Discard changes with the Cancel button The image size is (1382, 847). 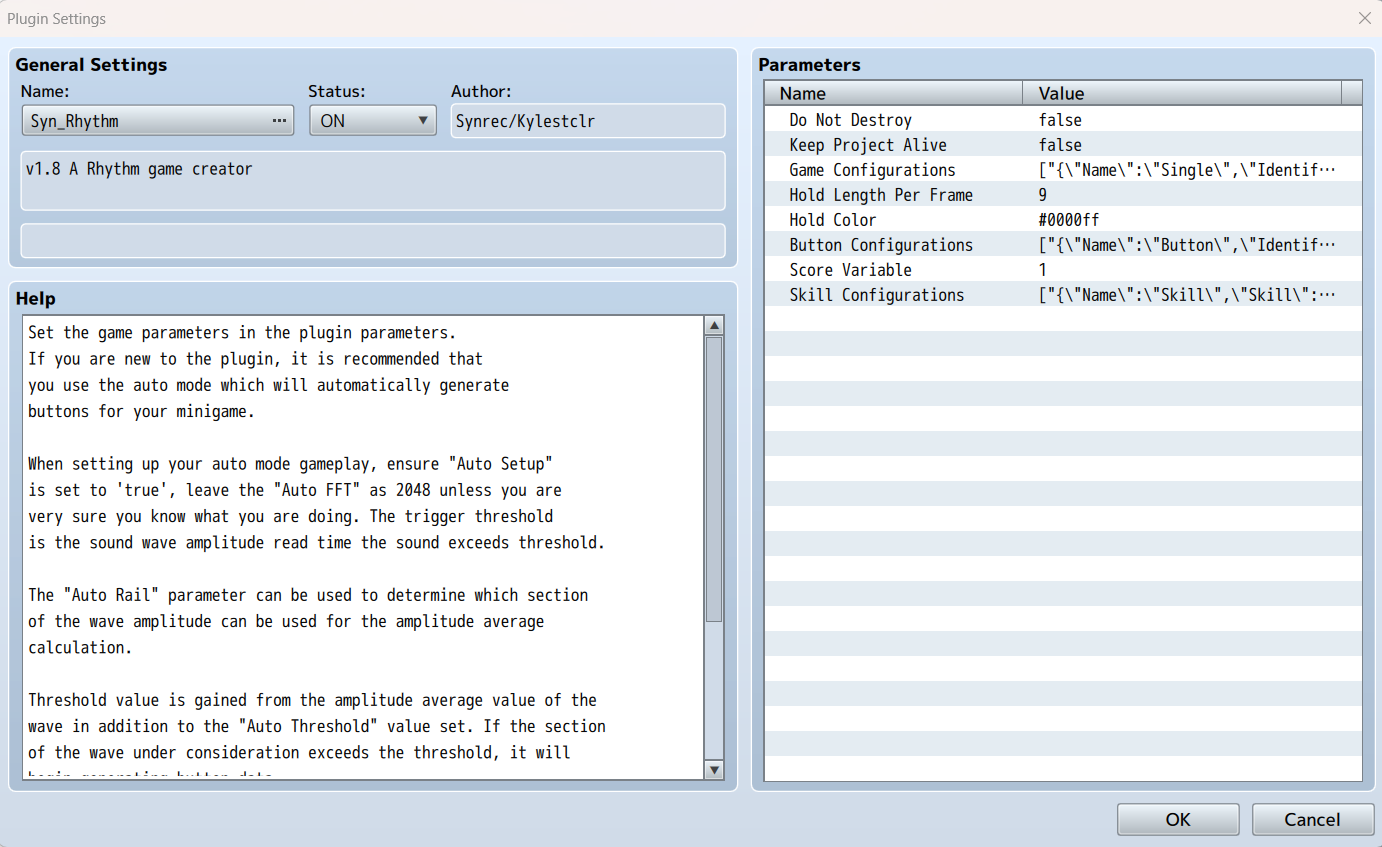click(1312, 819)
